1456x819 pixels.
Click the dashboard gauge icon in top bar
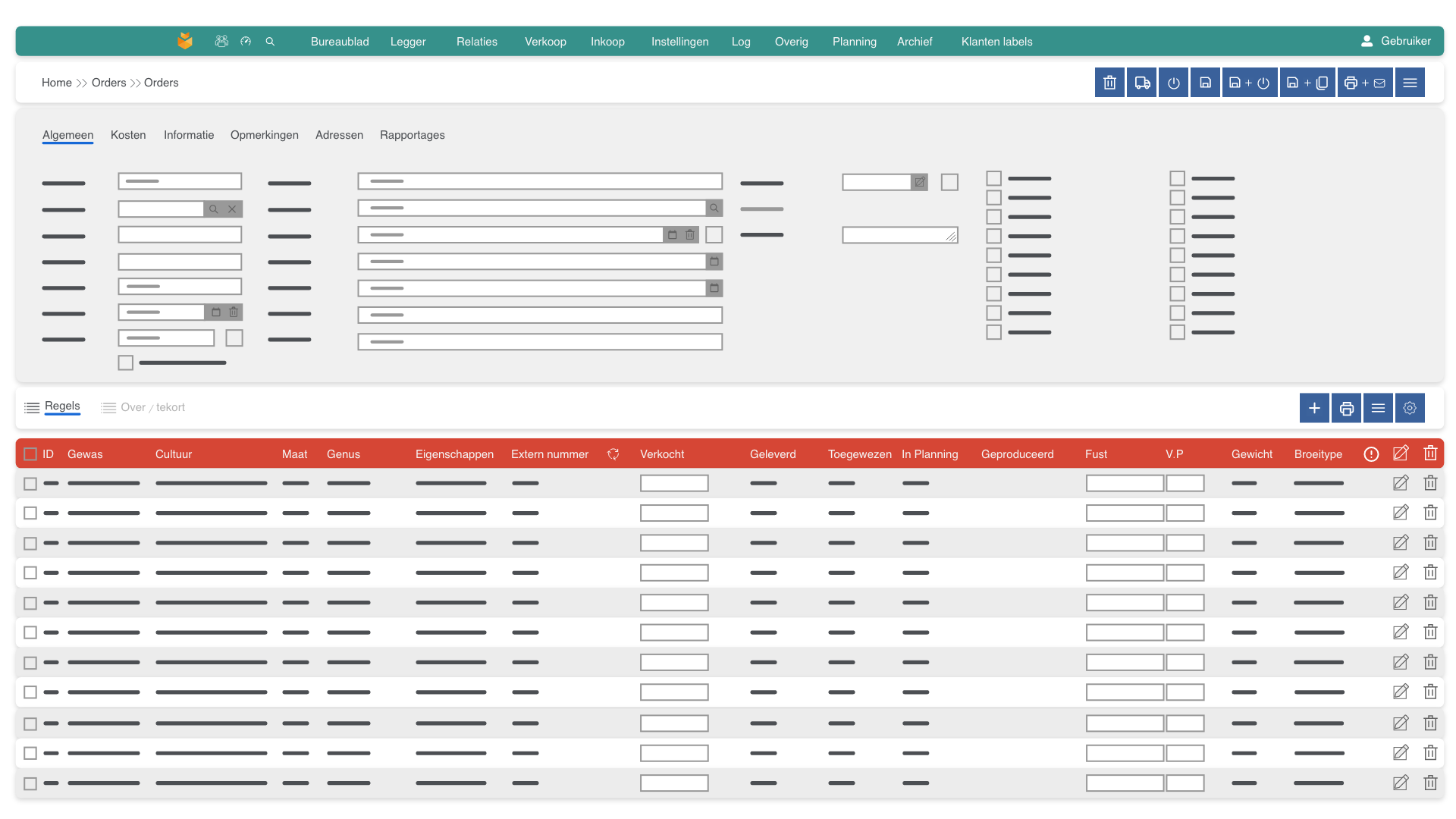coord(246,42)
